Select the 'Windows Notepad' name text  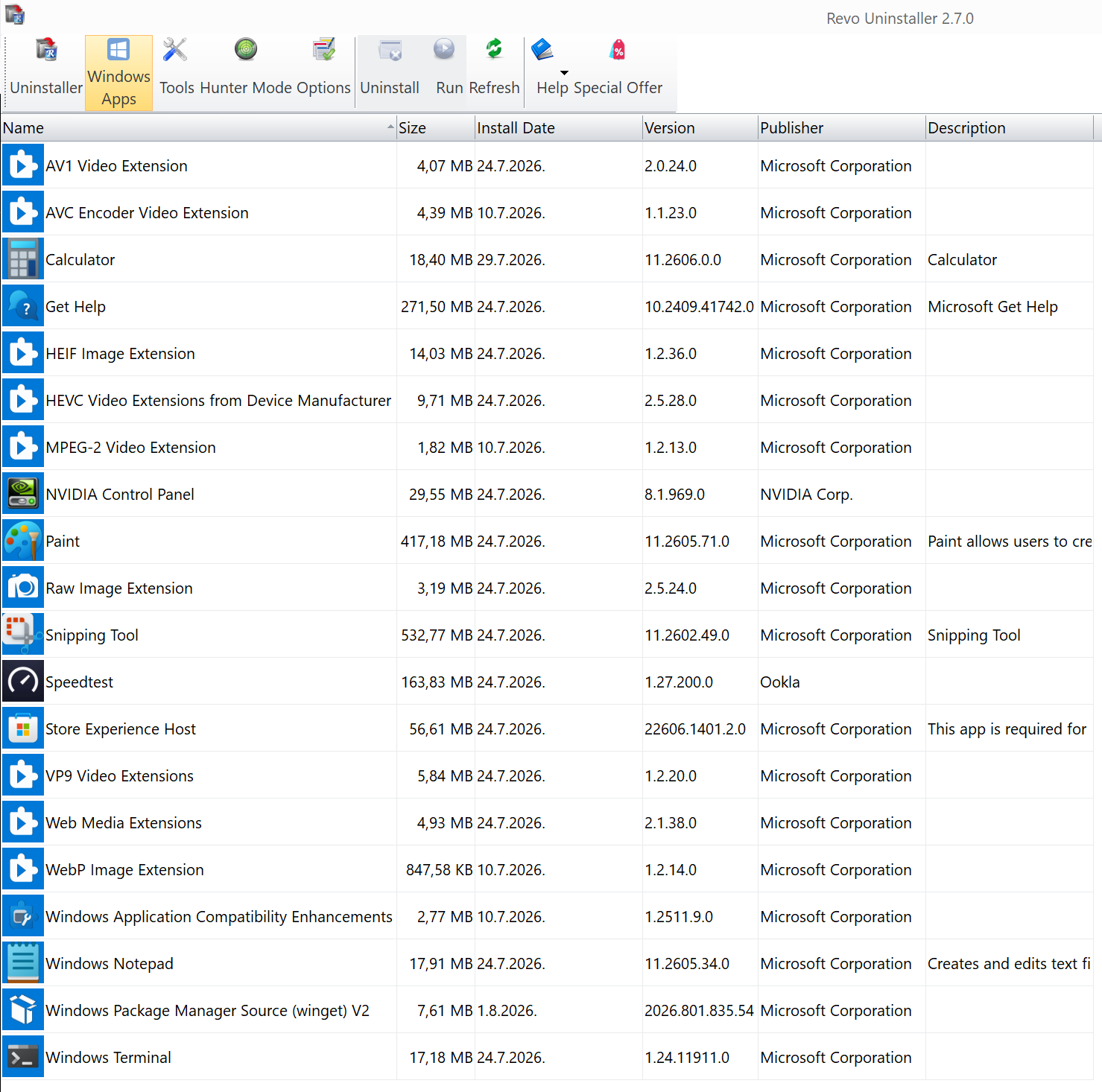coord(110,964)
